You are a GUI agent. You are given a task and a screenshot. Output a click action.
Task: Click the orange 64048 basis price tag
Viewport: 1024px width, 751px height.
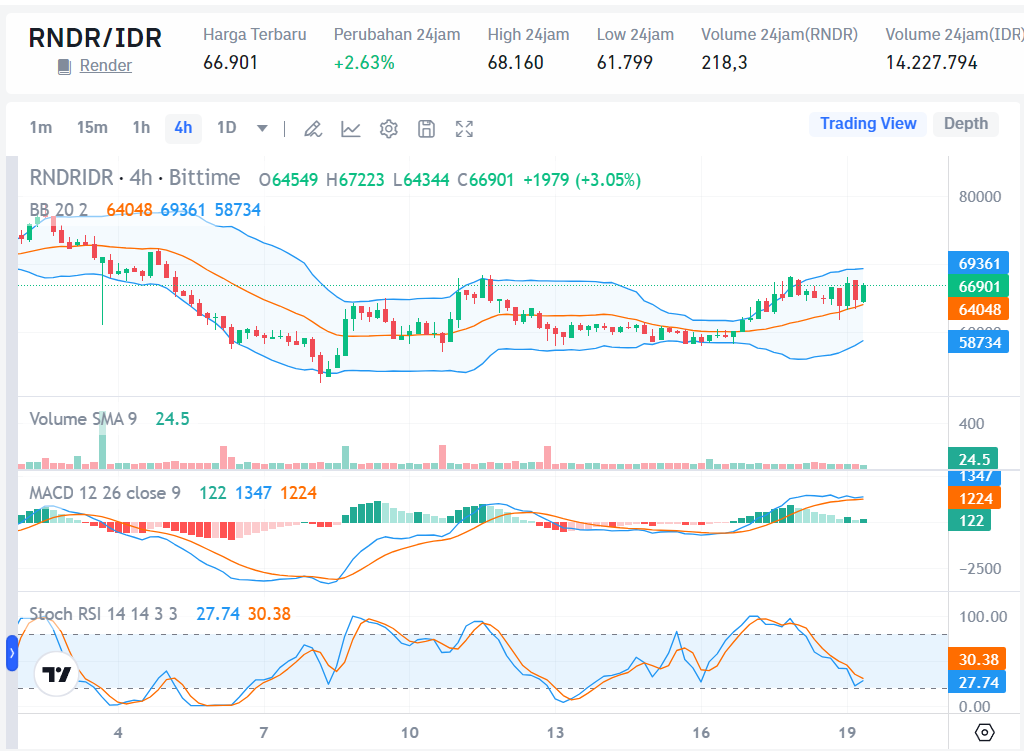(978, 309)
